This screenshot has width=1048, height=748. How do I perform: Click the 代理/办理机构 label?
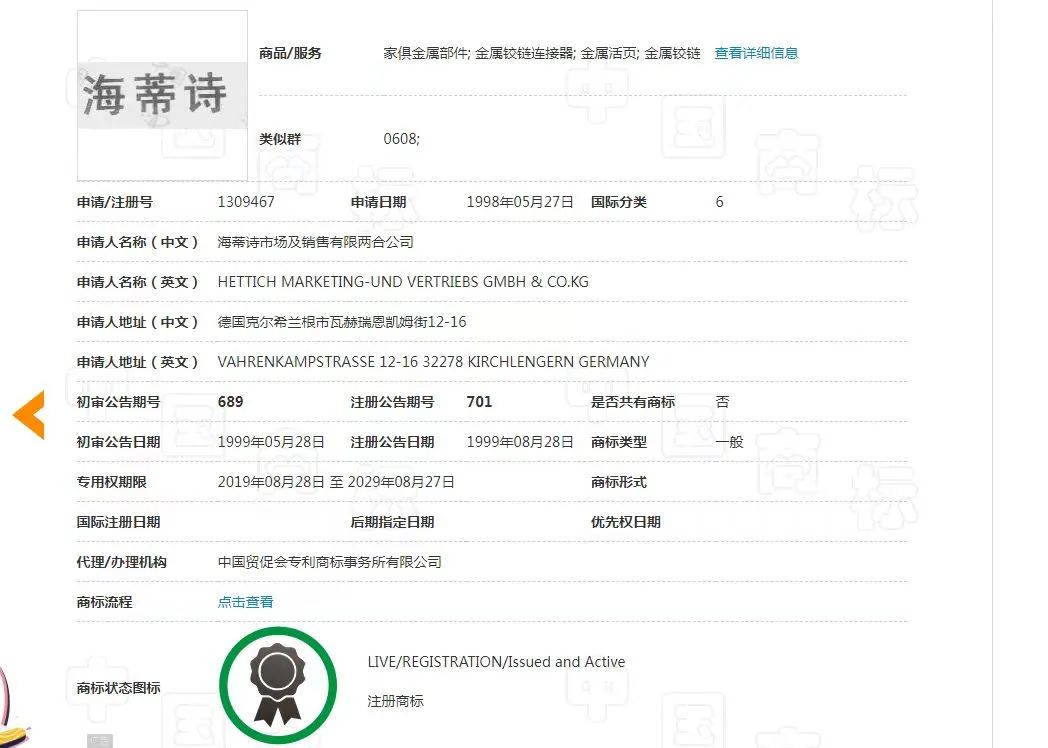pyautogui.click(x=121, y=562)
